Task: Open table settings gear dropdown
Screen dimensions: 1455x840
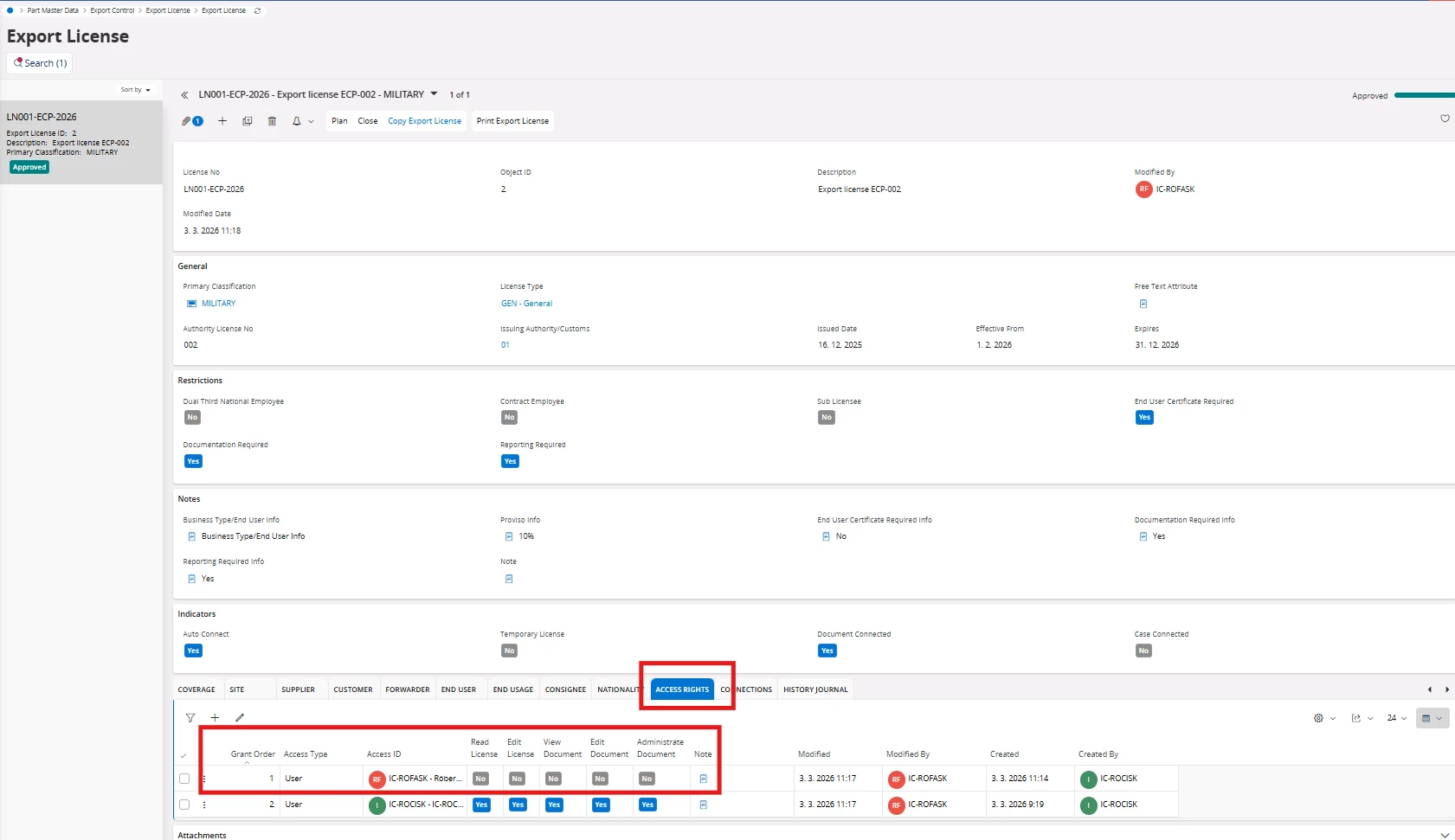Action: [x=1324, y=718]
